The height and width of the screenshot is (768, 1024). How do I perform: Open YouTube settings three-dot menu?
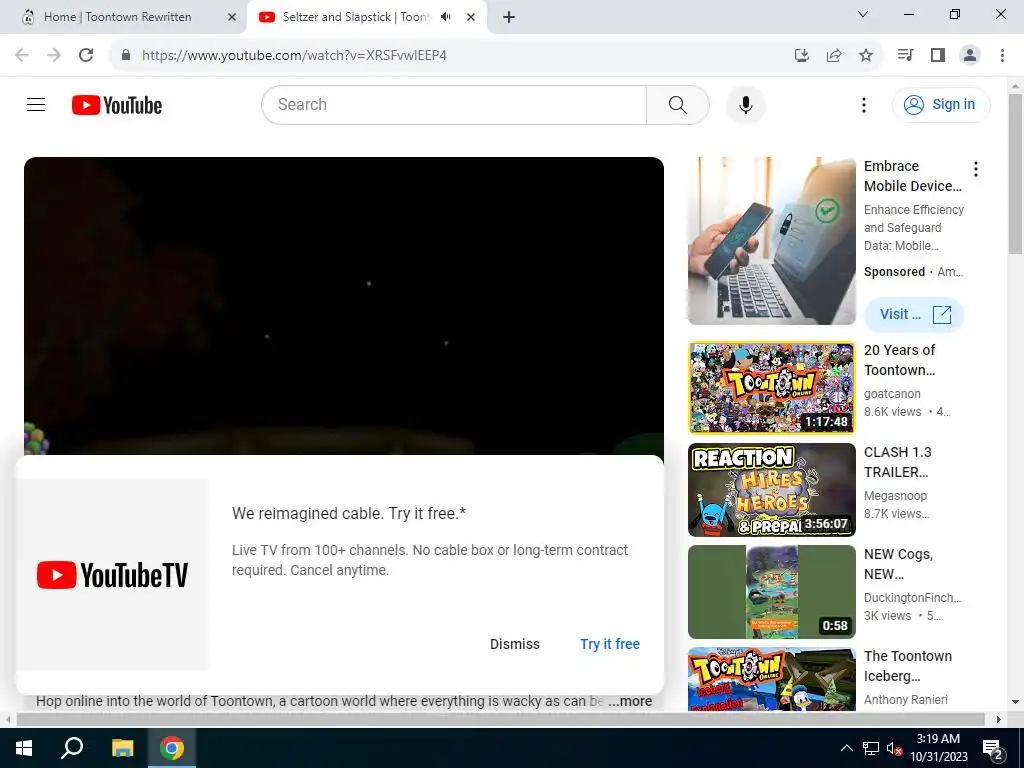click(863, 104)
